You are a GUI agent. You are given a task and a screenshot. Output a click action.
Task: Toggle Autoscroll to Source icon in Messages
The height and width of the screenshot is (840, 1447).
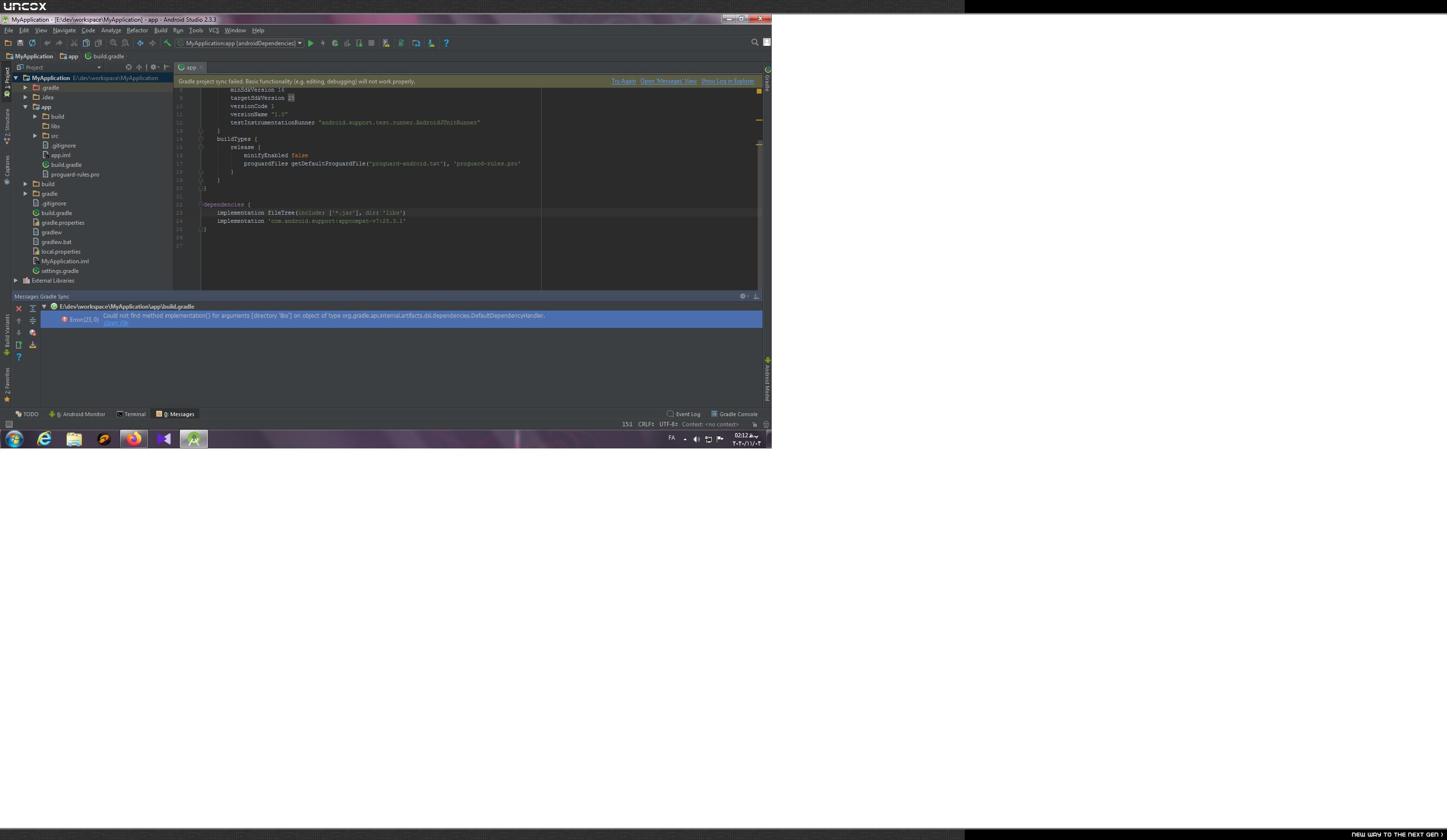[x=33, y=345]
